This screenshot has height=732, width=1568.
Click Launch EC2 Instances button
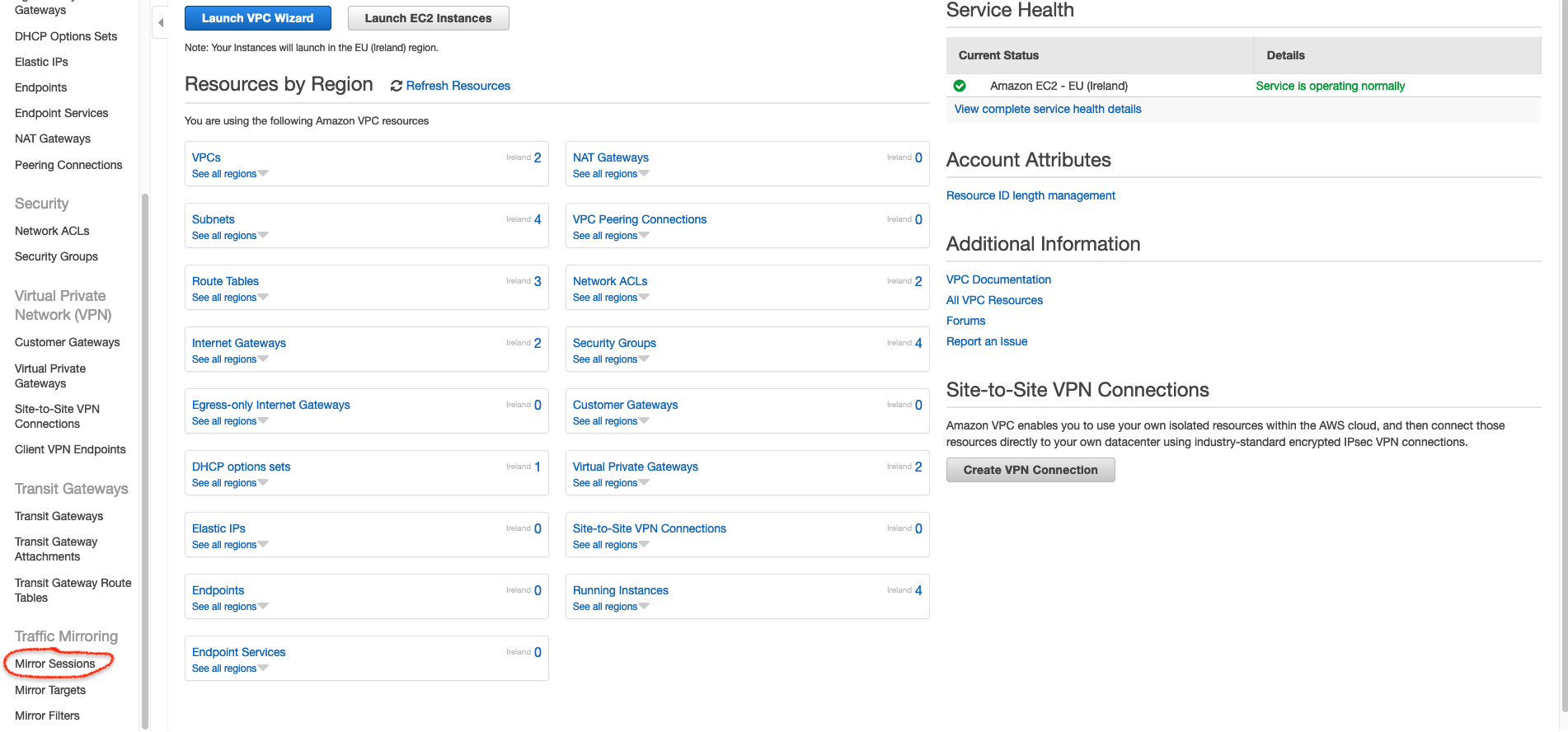429,18
